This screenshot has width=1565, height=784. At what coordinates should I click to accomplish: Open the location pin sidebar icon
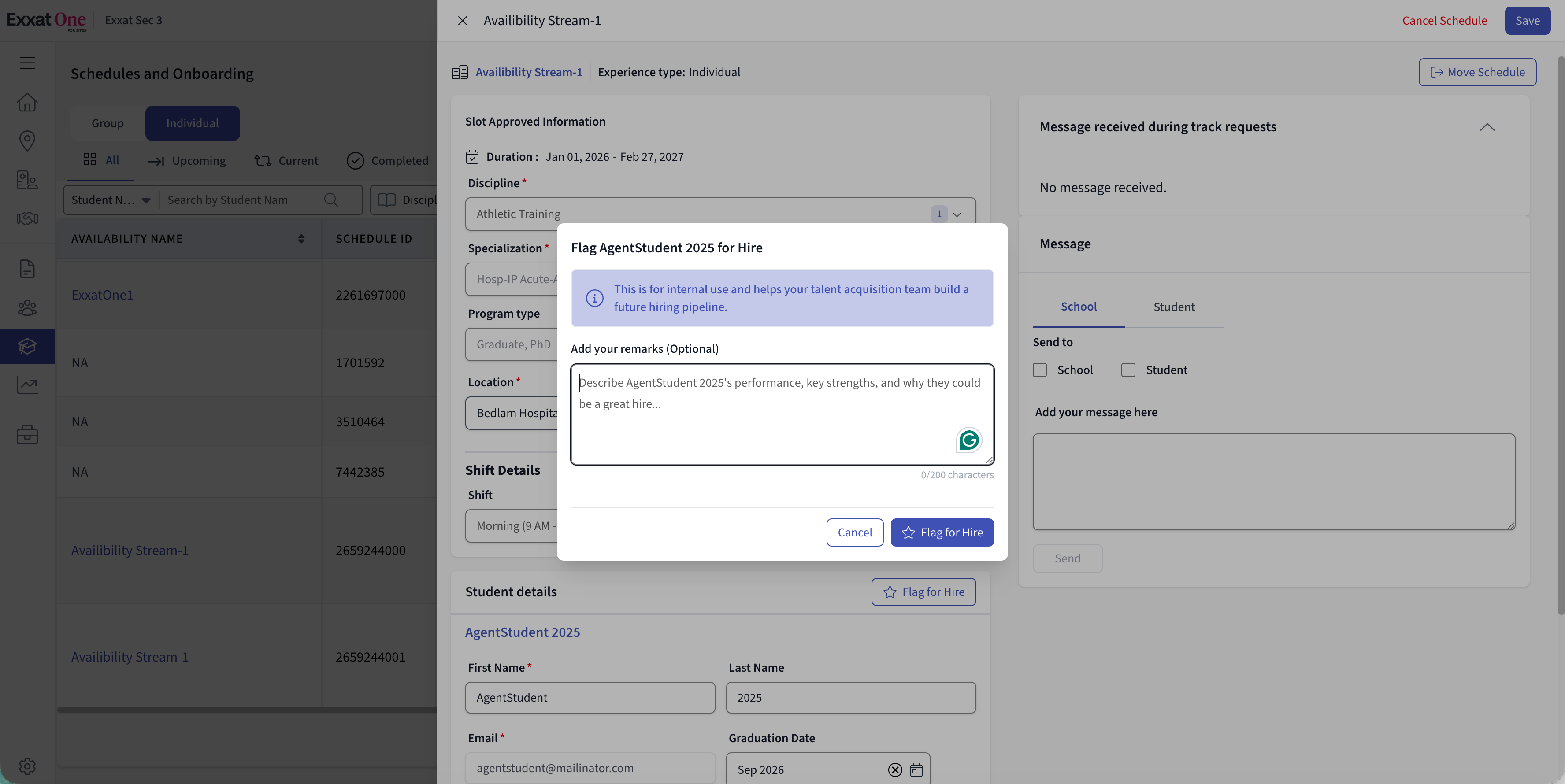click(x=27, y=141)
